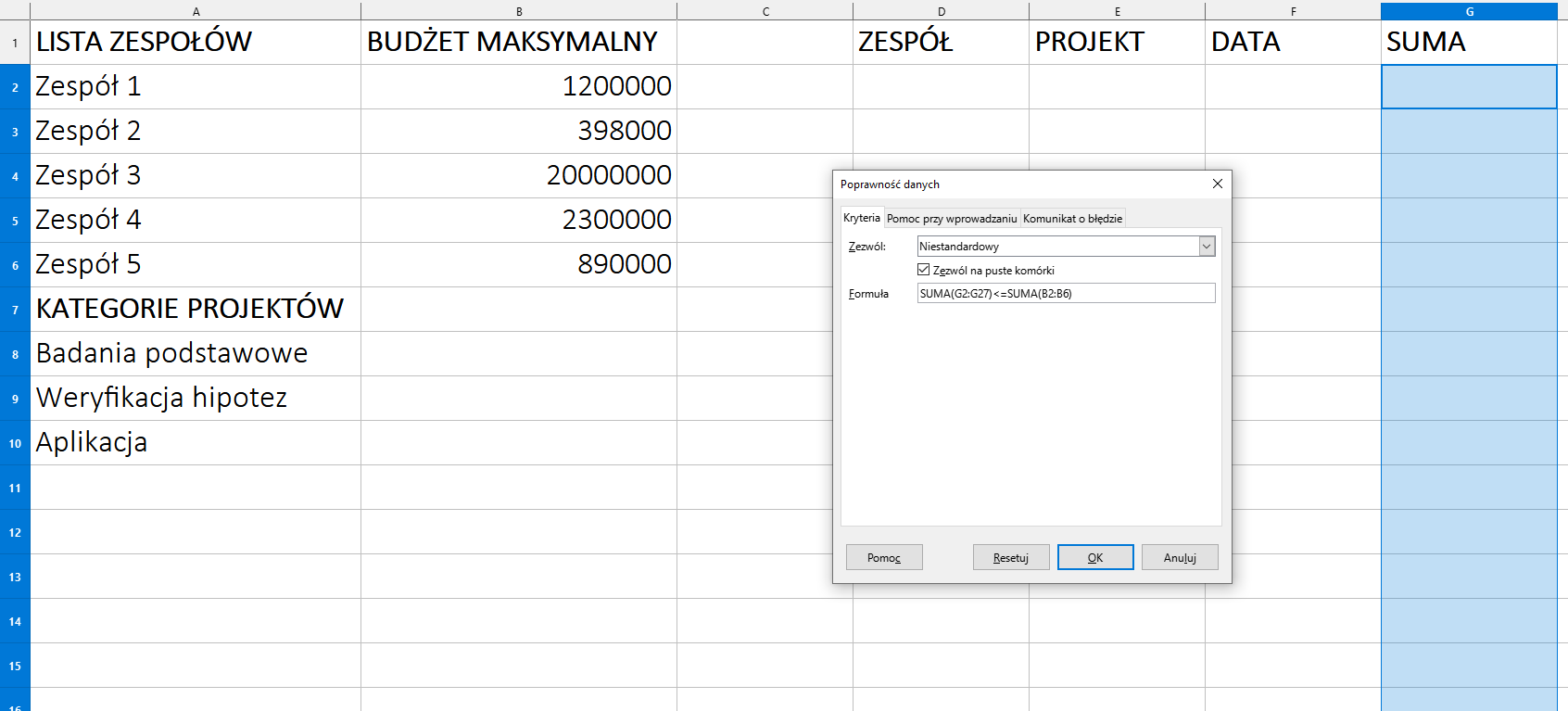Switch to 'Pomoc przy wprowadzaniu' tab
Image resolution: width=1568 pixels, height=711 pixels.
(x=951, y=219)
